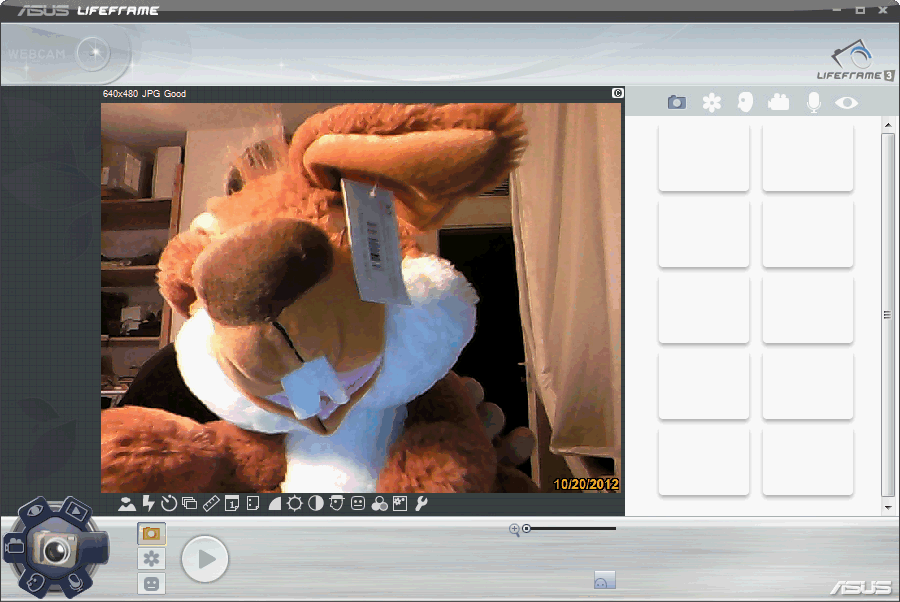The height and width of the screenshot is (602, 900).
Task: Minimize the LifeFrame window
Action: click(x=837, y=10)
